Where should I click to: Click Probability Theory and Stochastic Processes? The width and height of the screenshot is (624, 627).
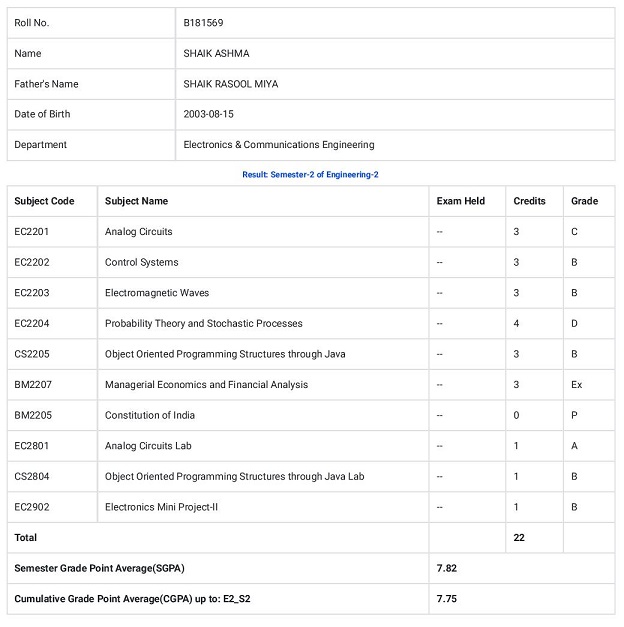click(x=204, y=323)
